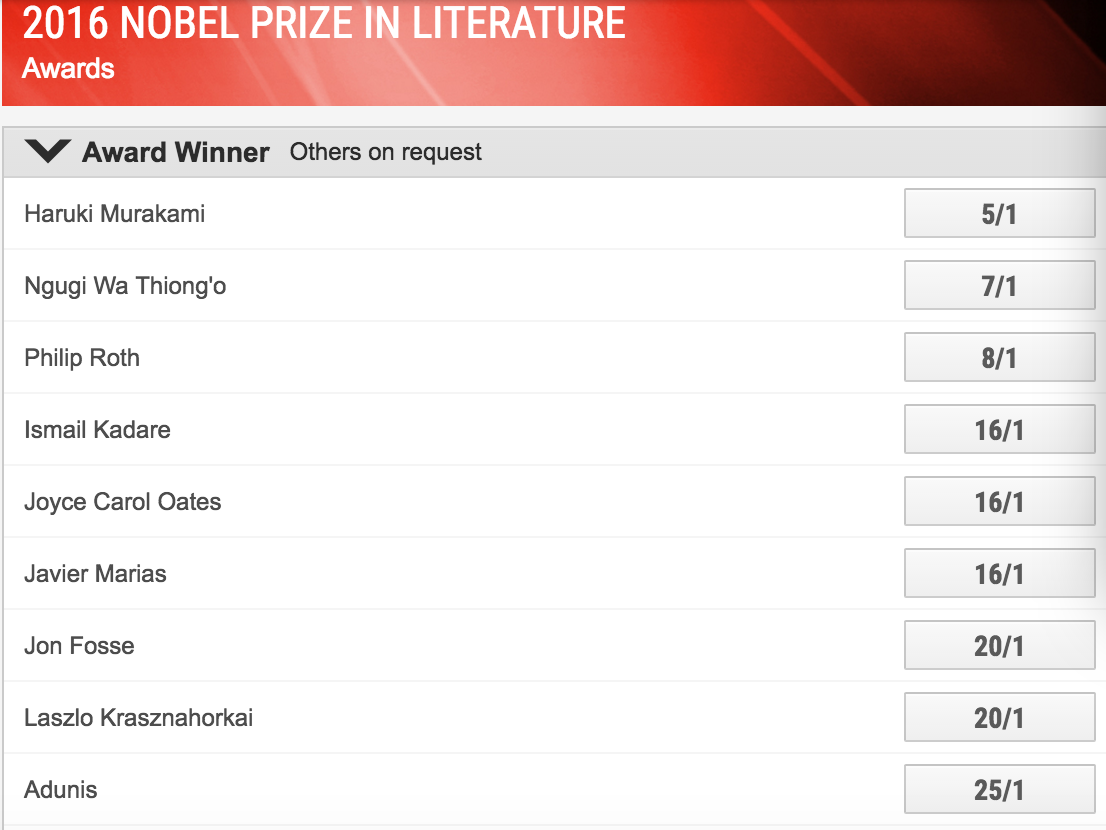Pick the 8/1 odds for Philip Roth
The image size is (1106, 830).
(x=999, y=358)
